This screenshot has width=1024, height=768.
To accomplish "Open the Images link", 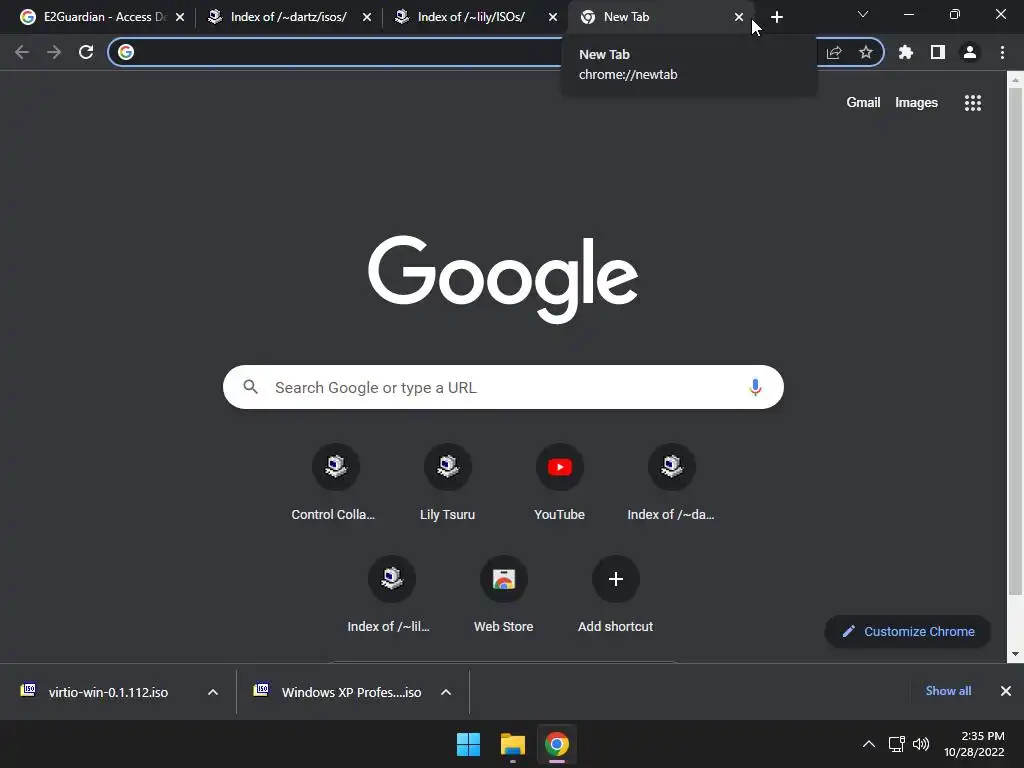I will coord(916,103).
